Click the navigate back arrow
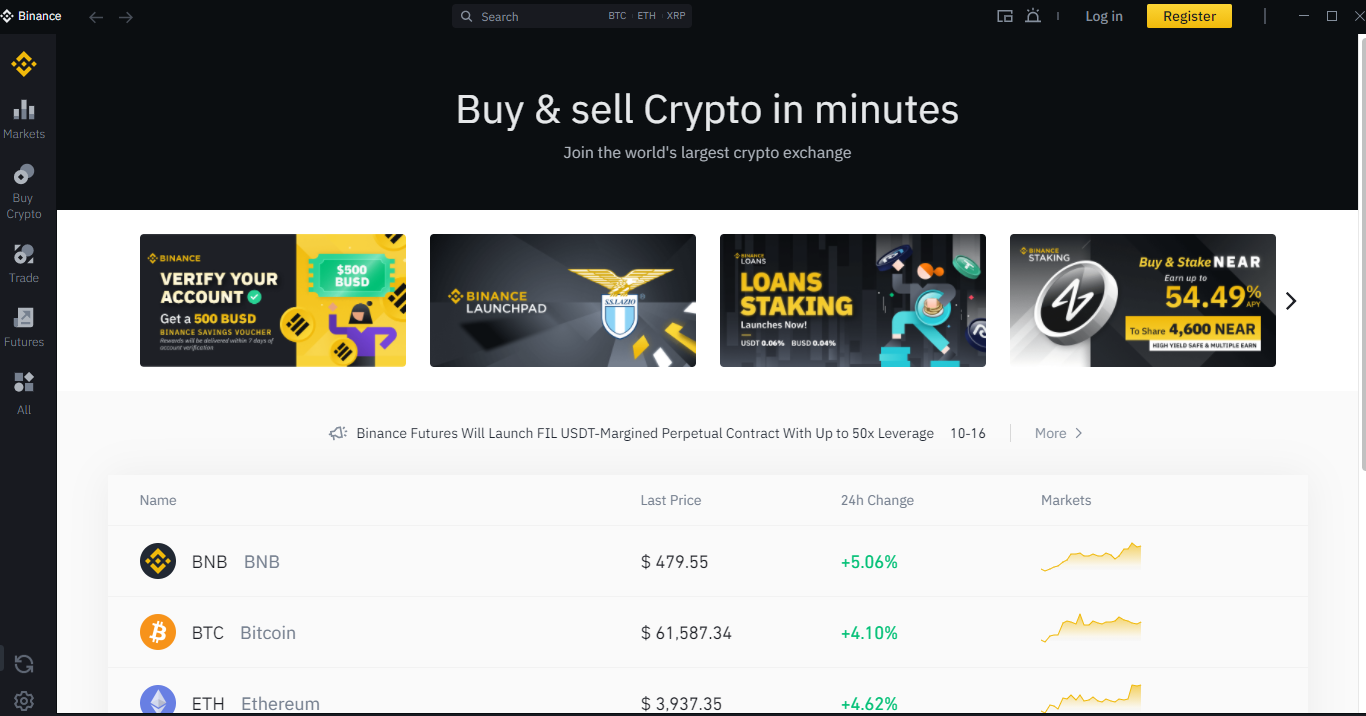 (x=96, y=17)
